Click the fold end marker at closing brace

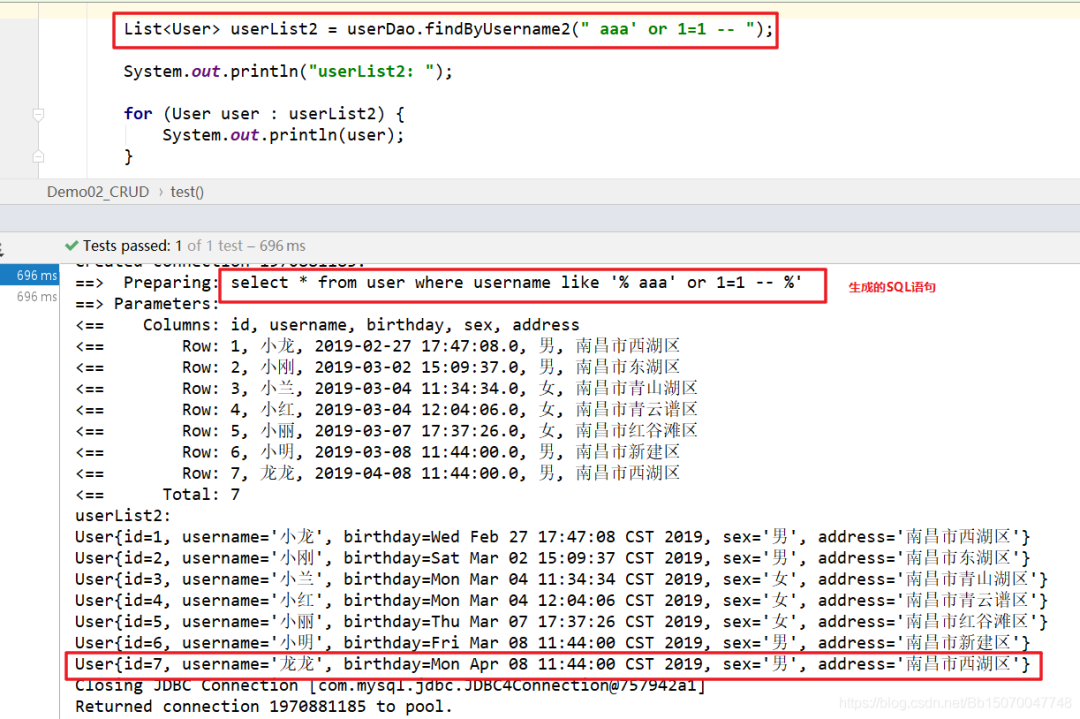[x=39, y=157]
